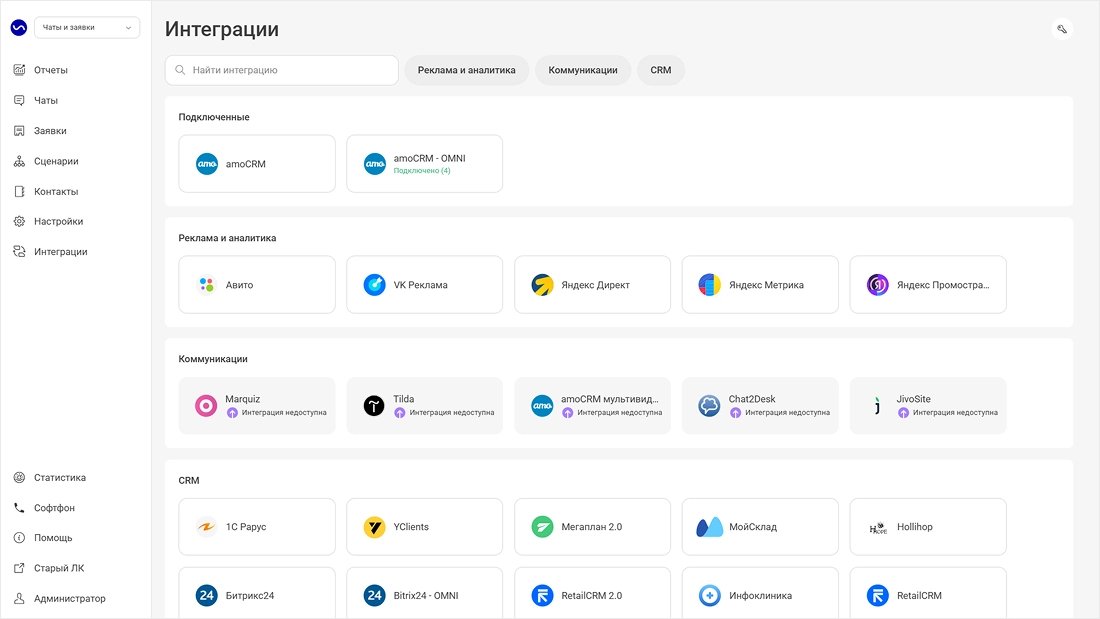
Task: Open the Битрикс24 integration
Action: (257, 593)
